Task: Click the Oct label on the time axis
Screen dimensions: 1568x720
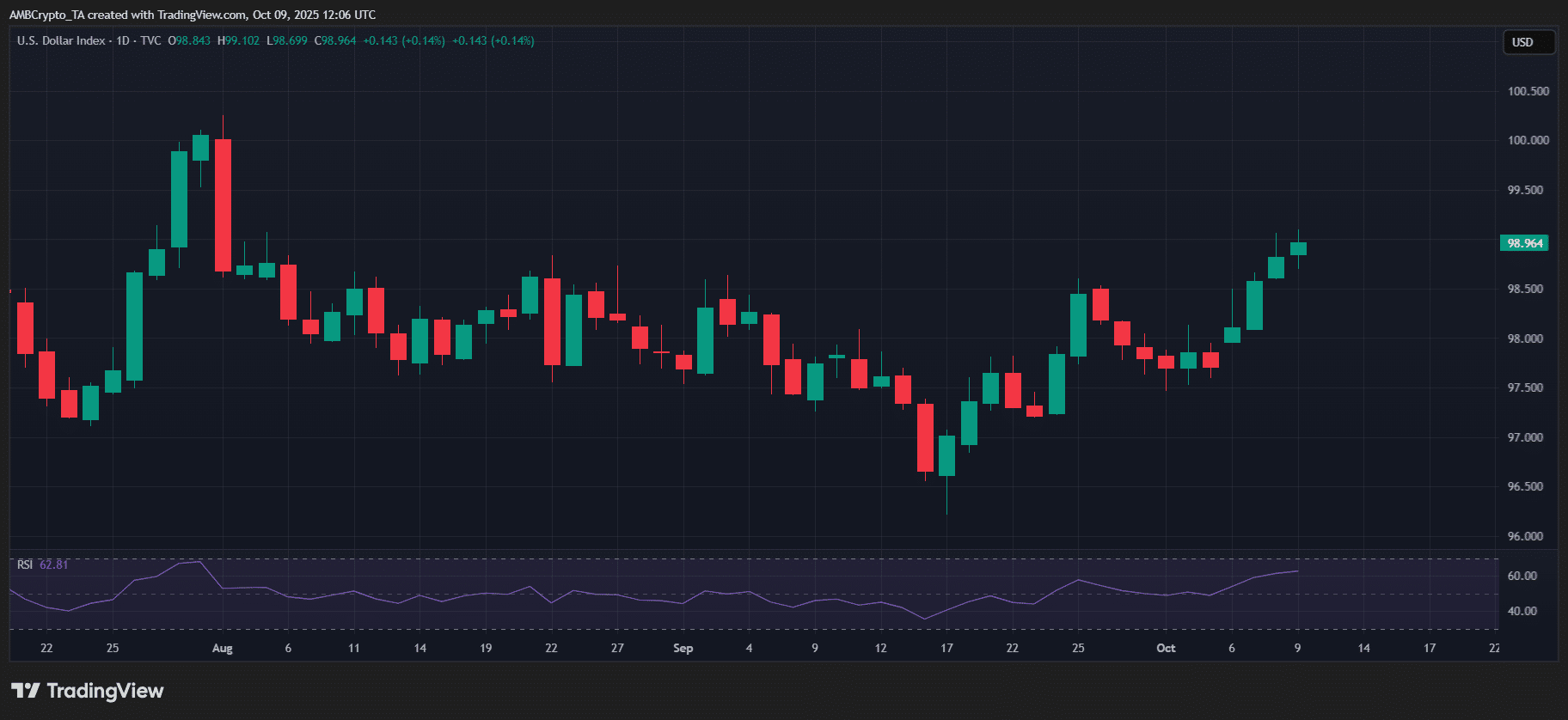Action: click(1166, 648)
